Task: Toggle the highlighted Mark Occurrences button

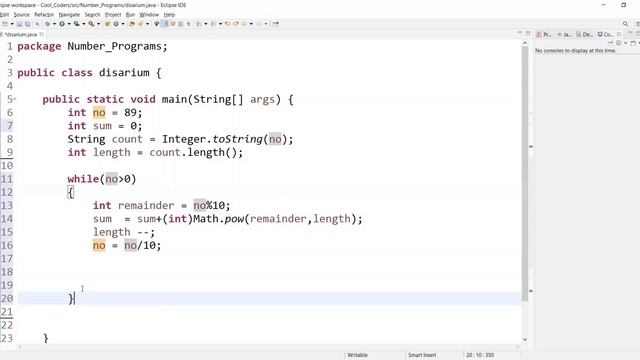Action: pyautogui.click(x=165, y=24)
